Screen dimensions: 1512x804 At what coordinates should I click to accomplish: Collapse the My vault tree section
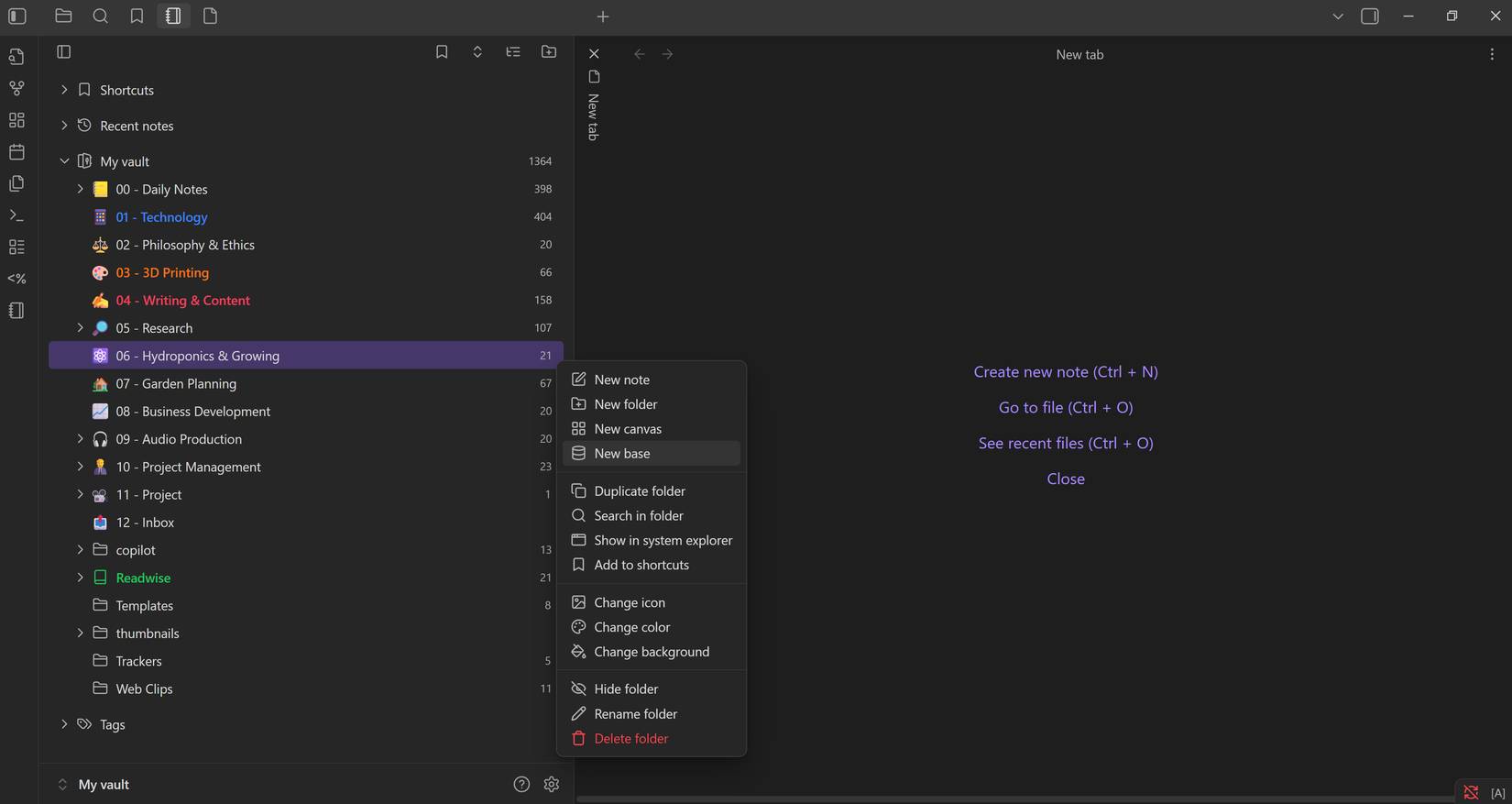pos(64,161)
